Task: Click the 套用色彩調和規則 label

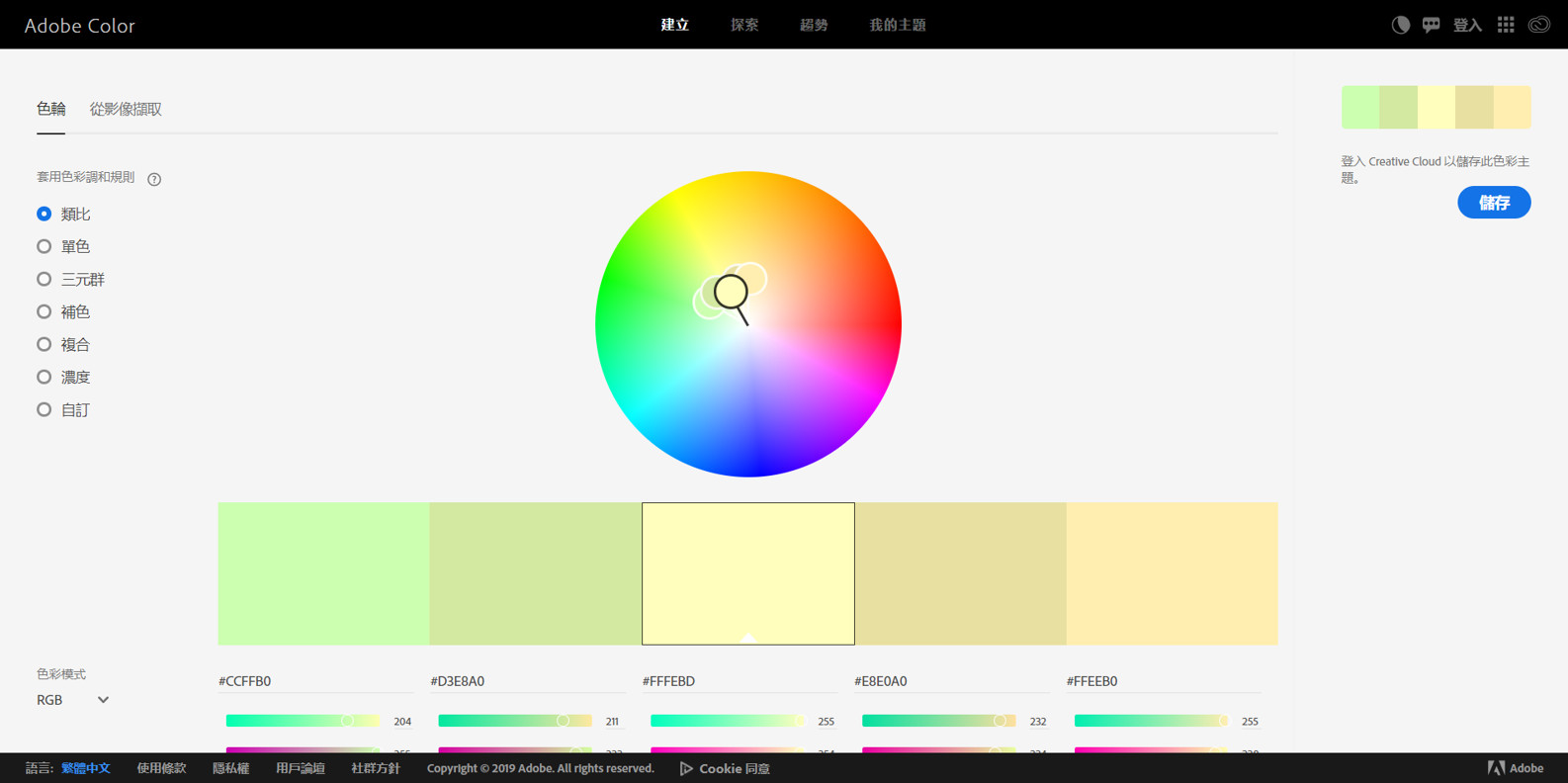Action: 86,177
